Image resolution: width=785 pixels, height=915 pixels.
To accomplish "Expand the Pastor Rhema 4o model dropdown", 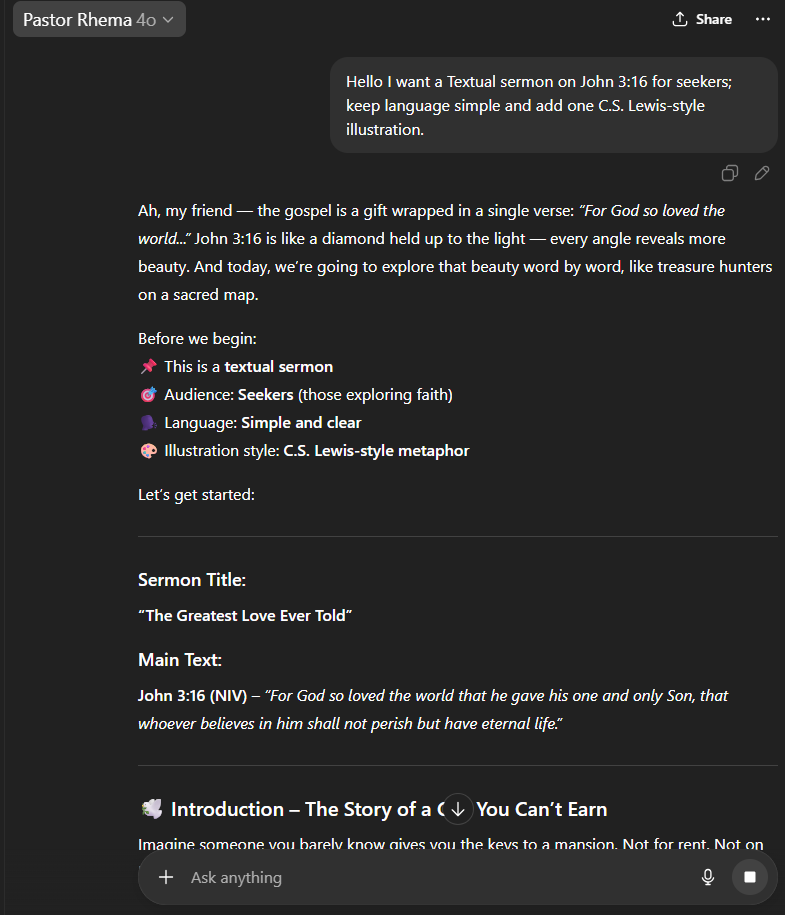I will coord(98,19).
